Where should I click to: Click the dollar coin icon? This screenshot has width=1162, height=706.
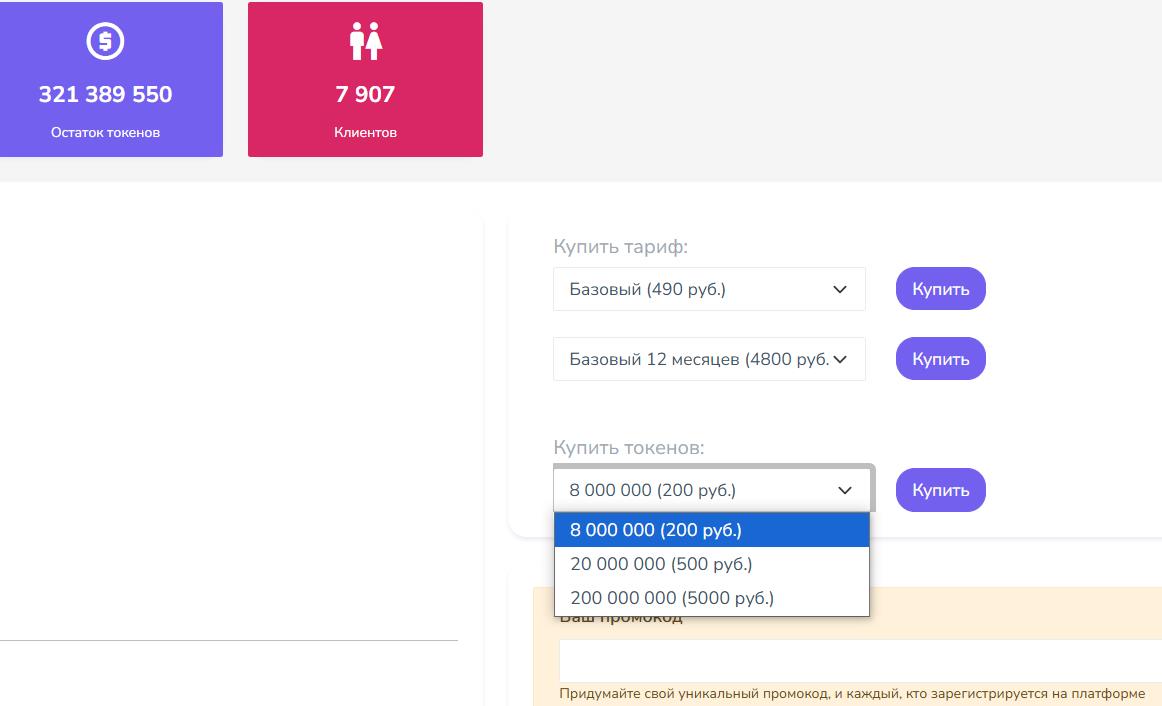tap(105, 41)
